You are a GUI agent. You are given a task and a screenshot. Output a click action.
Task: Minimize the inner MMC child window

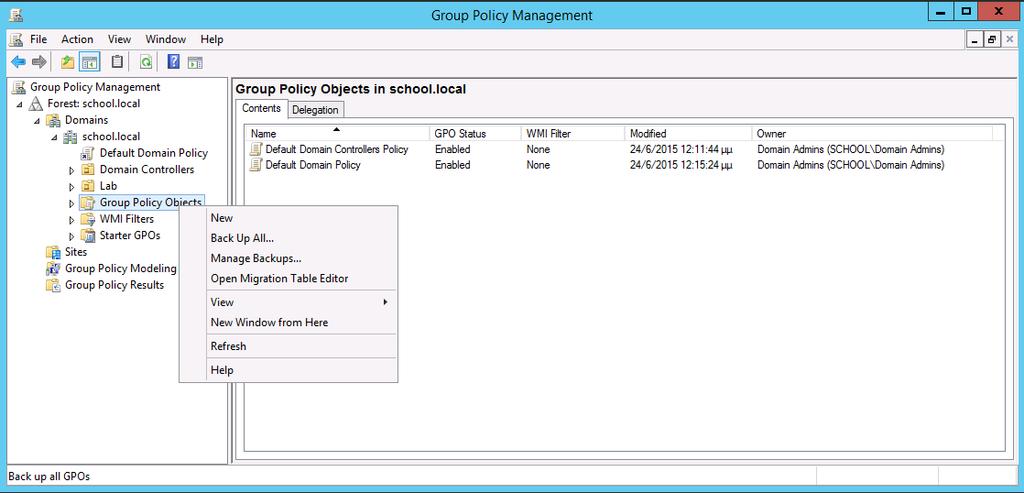pyautogui.click(x=976, y=40)
